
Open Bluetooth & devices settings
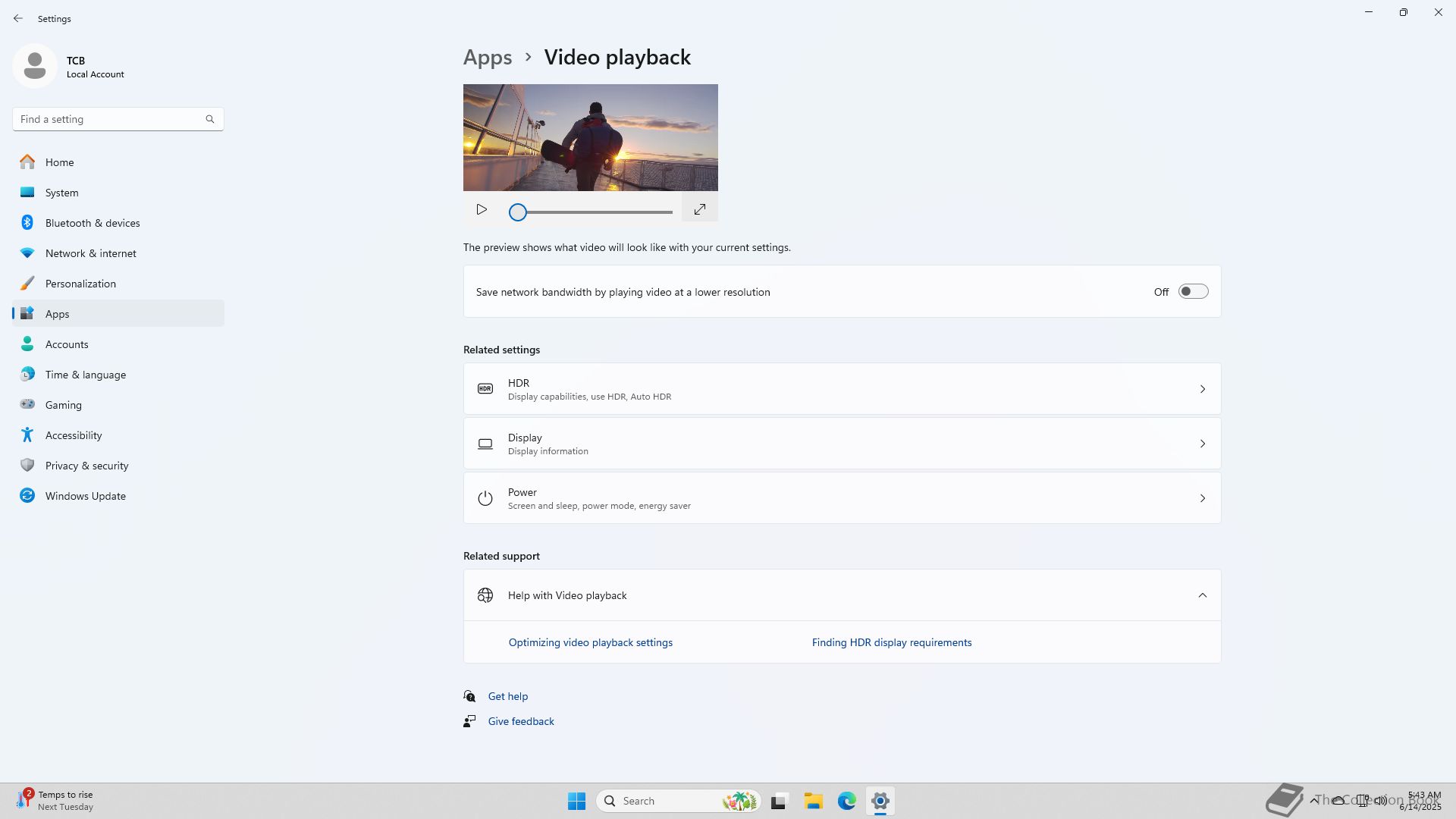(x=92, y=223)
